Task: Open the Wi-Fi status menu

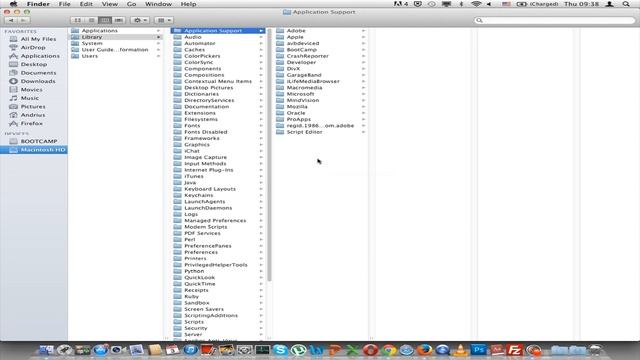Action: 476,4
